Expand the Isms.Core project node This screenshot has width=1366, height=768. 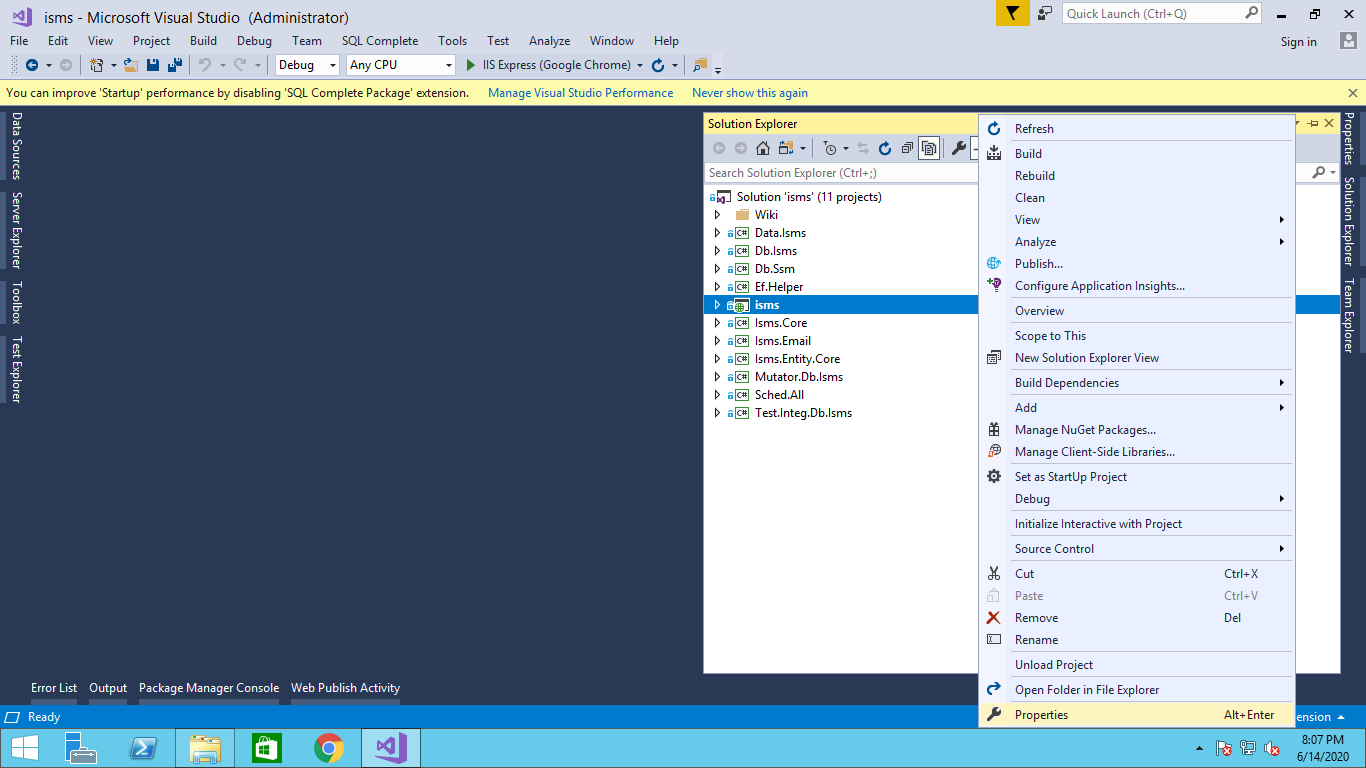717,323
